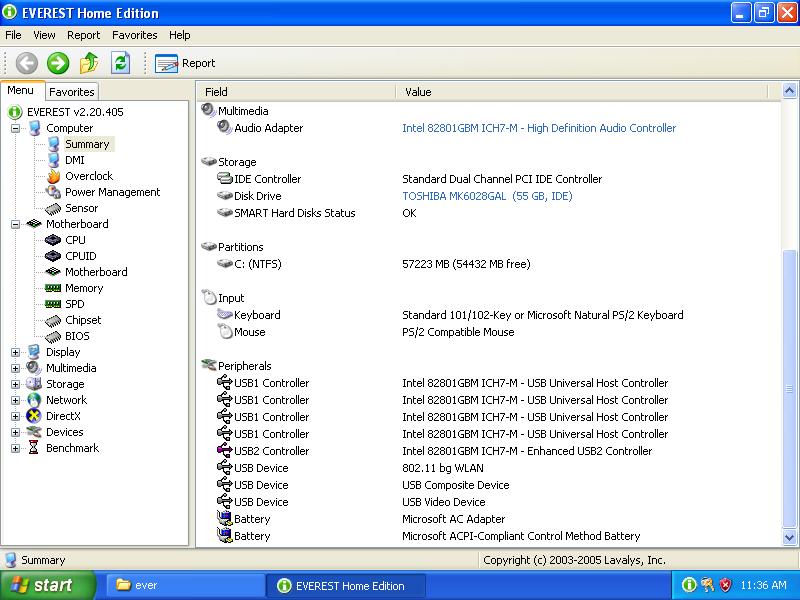Open the TOSHIBA MK6028GAL disk drive link

pos(487,196)
